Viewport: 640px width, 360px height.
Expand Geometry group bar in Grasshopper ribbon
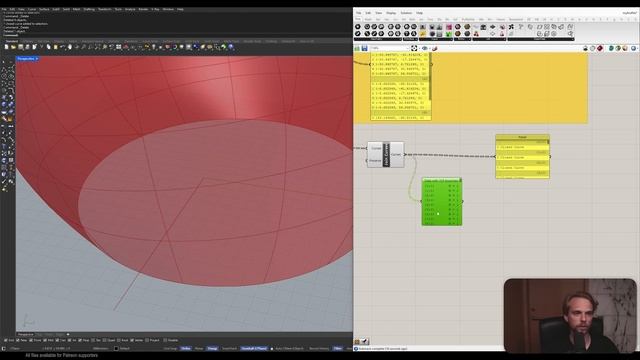(x=378, y=39)
